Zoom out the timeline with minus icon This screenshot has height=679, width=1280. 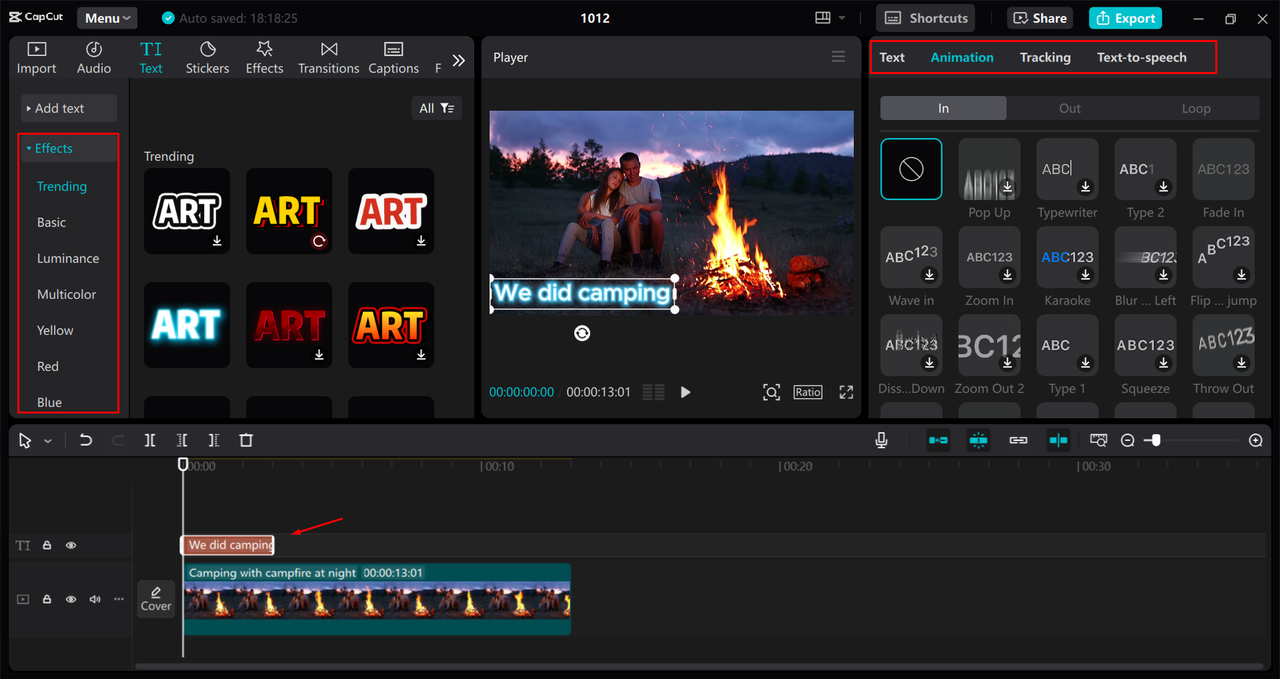[1127, 440]
